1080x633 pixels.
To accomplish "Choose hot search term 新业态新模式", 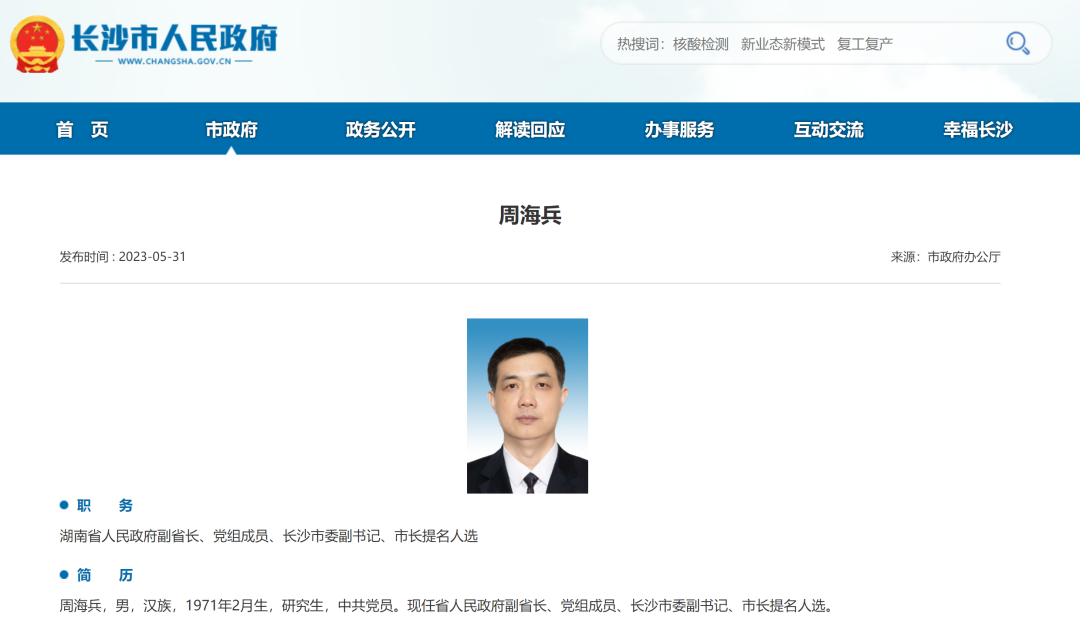I will tap(782, 44).
